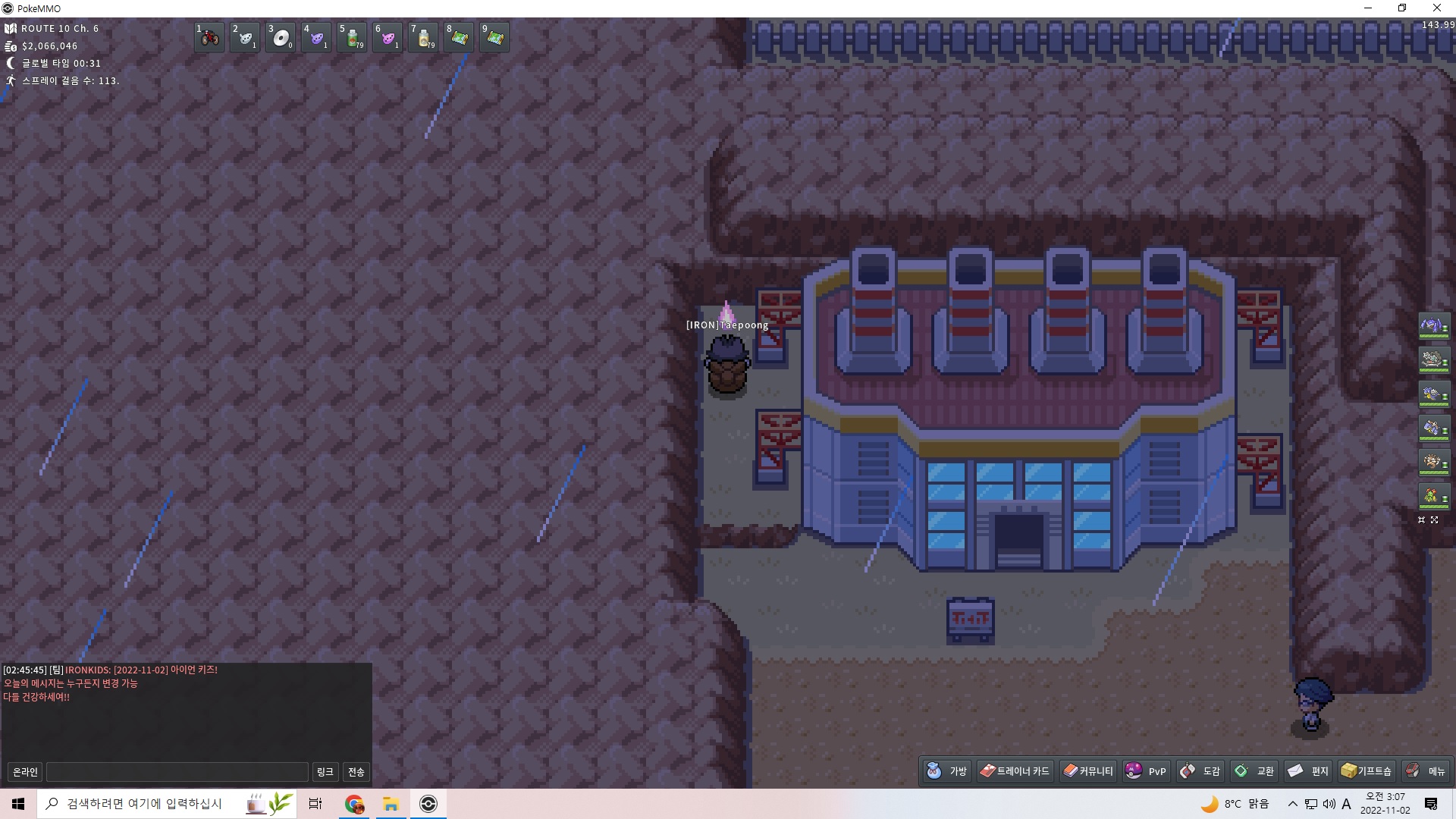
Task: Open the PvP menu
Action: (1147, 771)
